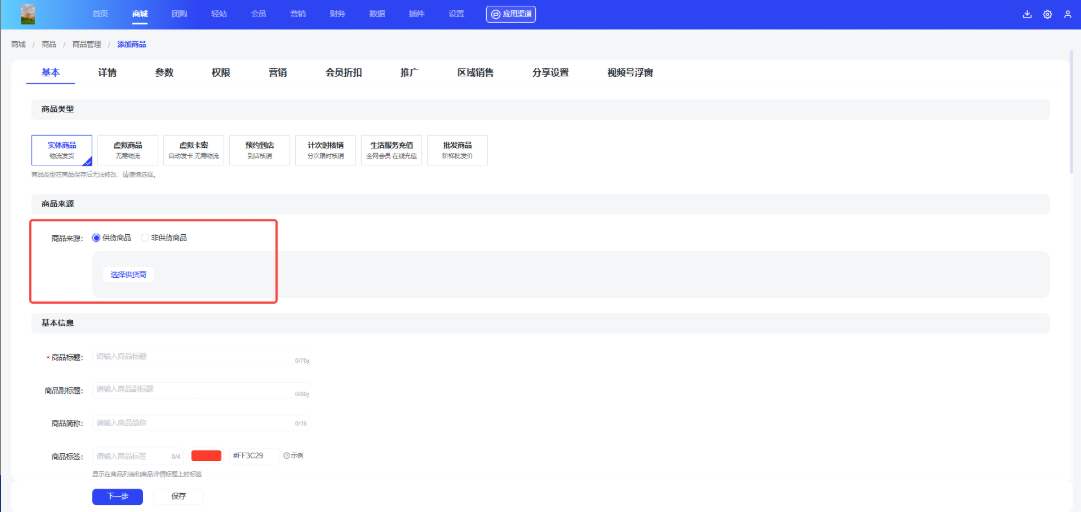Switch to the 详情 tab
This screenshot has height=512, width=1081.
[x=107, y=73]
